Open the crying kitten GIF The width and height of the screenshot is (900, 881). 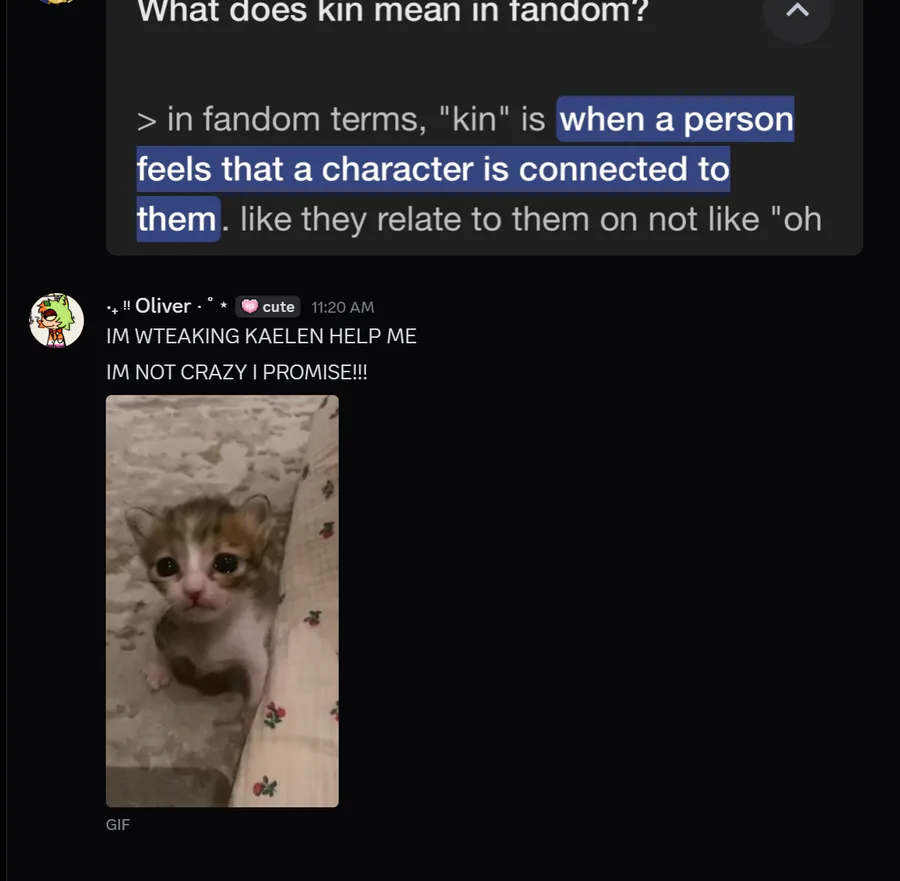point(222,600)
